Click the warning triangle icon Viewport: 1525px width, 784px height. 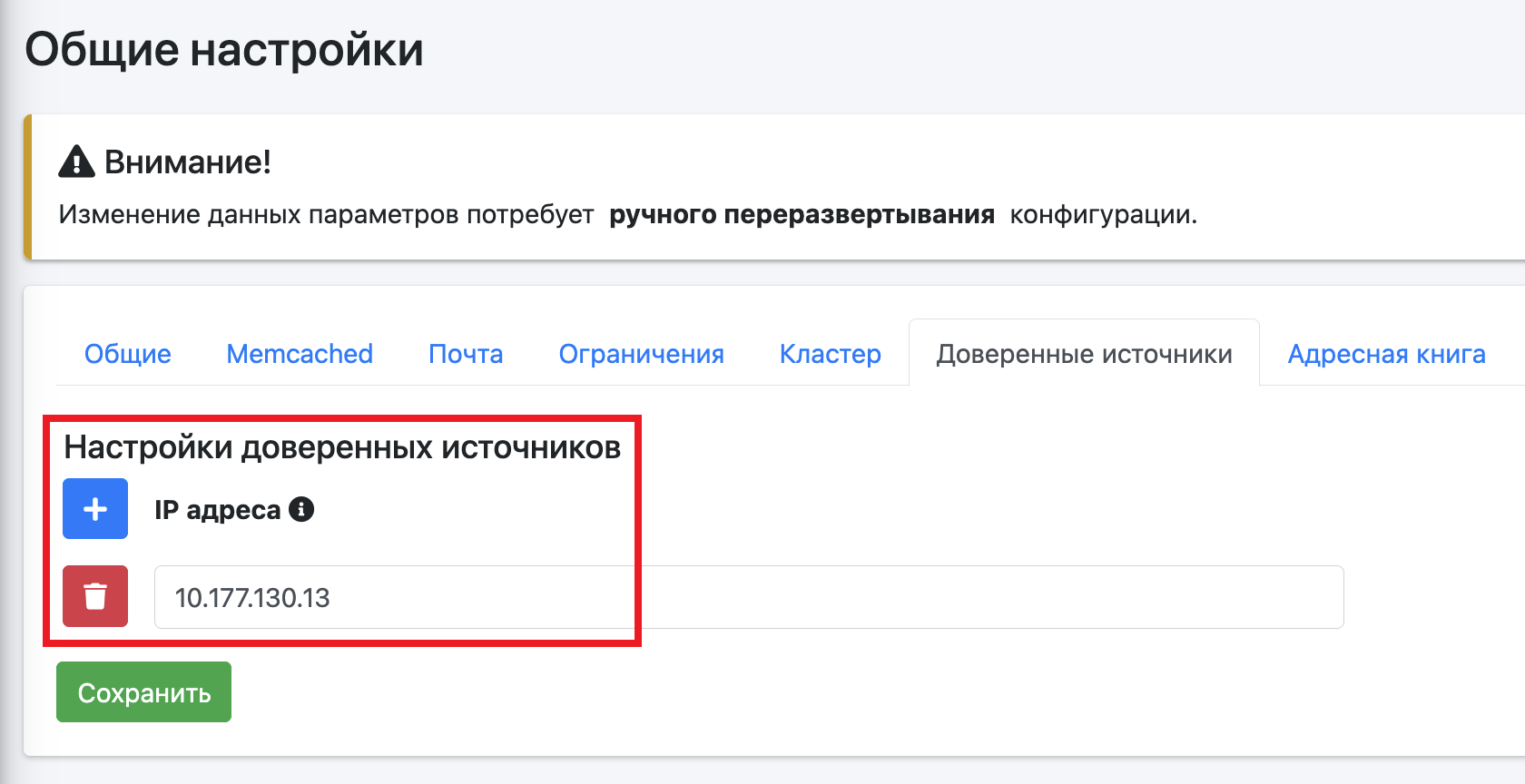click(x=76, y=162)
